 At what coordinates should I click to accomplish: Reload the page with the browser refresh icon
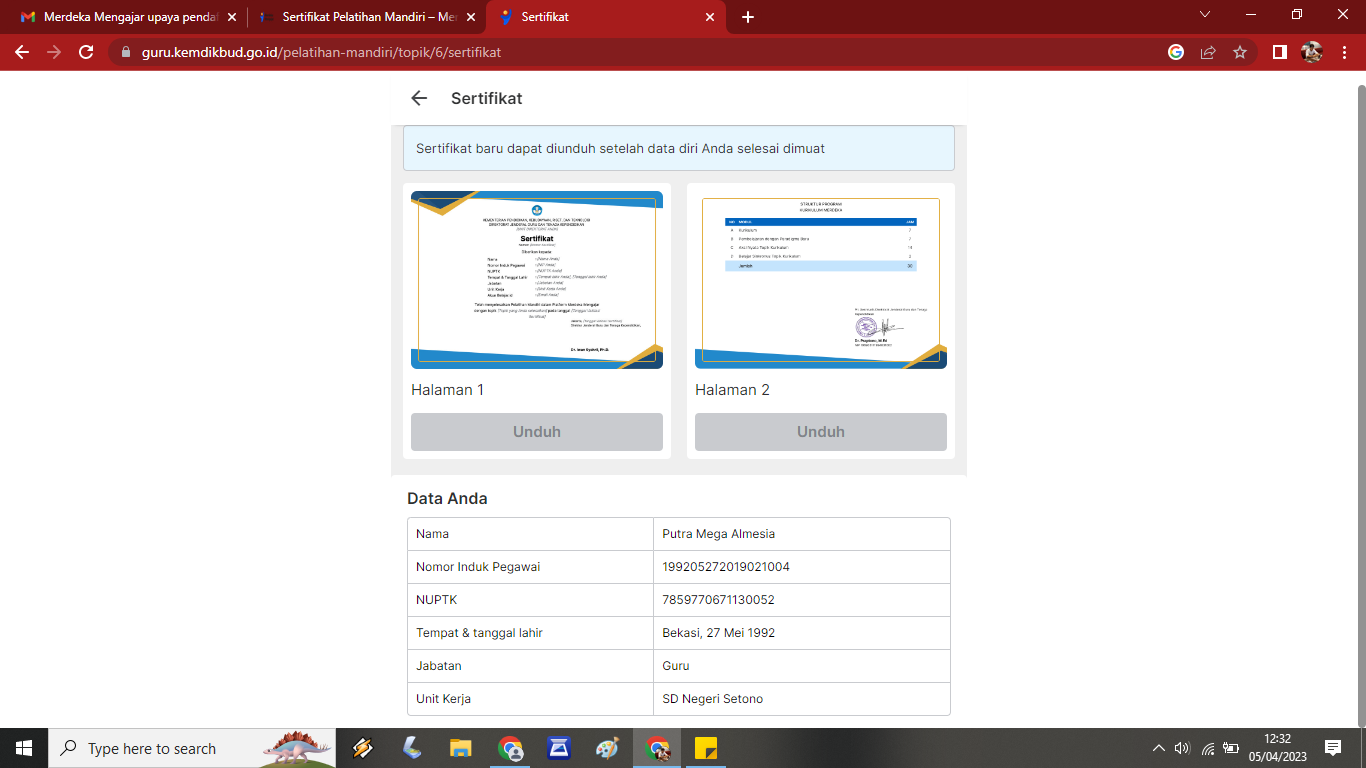pos(86,52)
